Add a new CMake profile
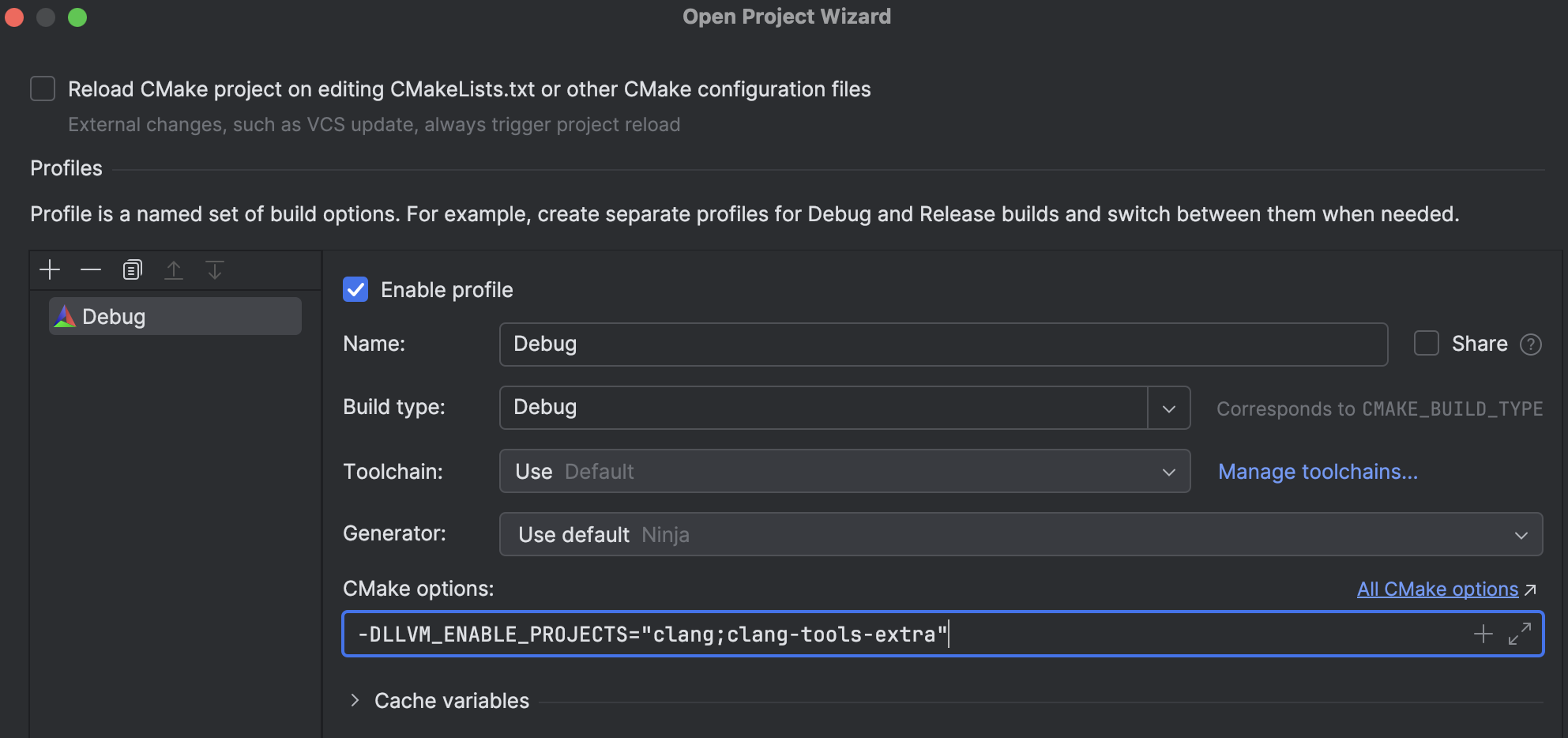Viewport: 1568px width, 738px height. tap(49, 269)
